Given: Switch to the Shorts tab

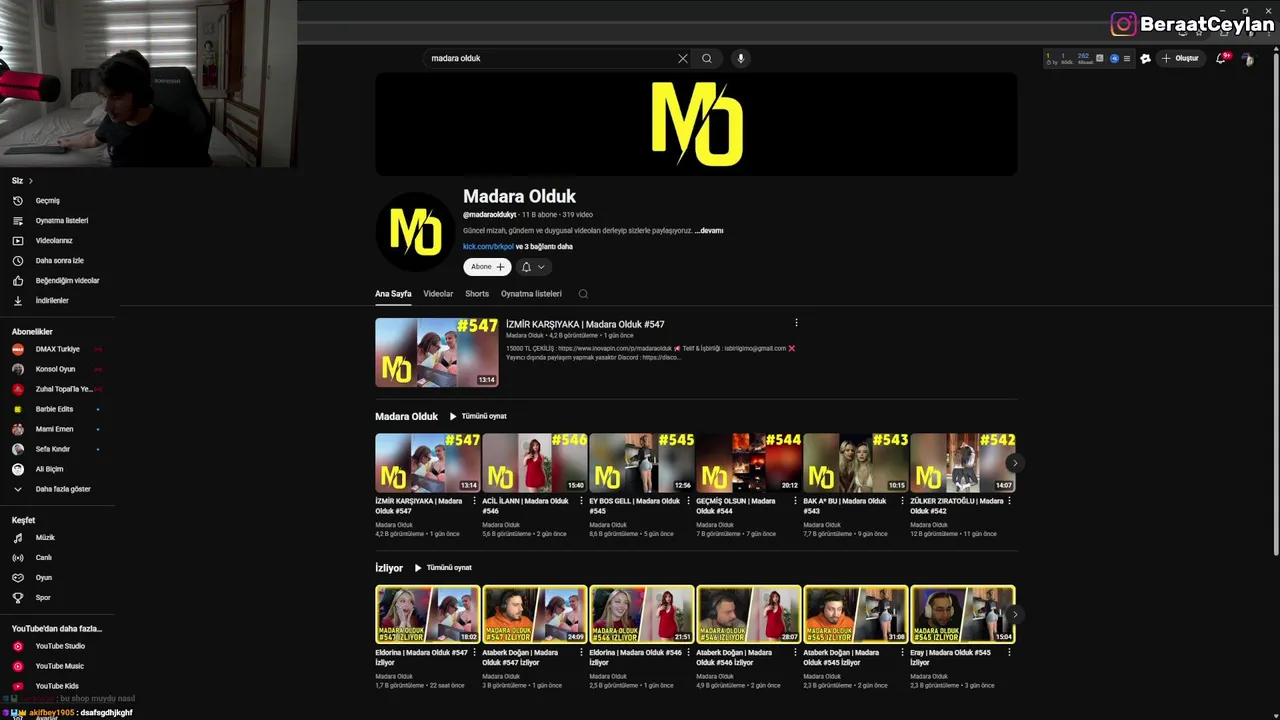Looking at the screenshot, I should (x=477, y=294).
